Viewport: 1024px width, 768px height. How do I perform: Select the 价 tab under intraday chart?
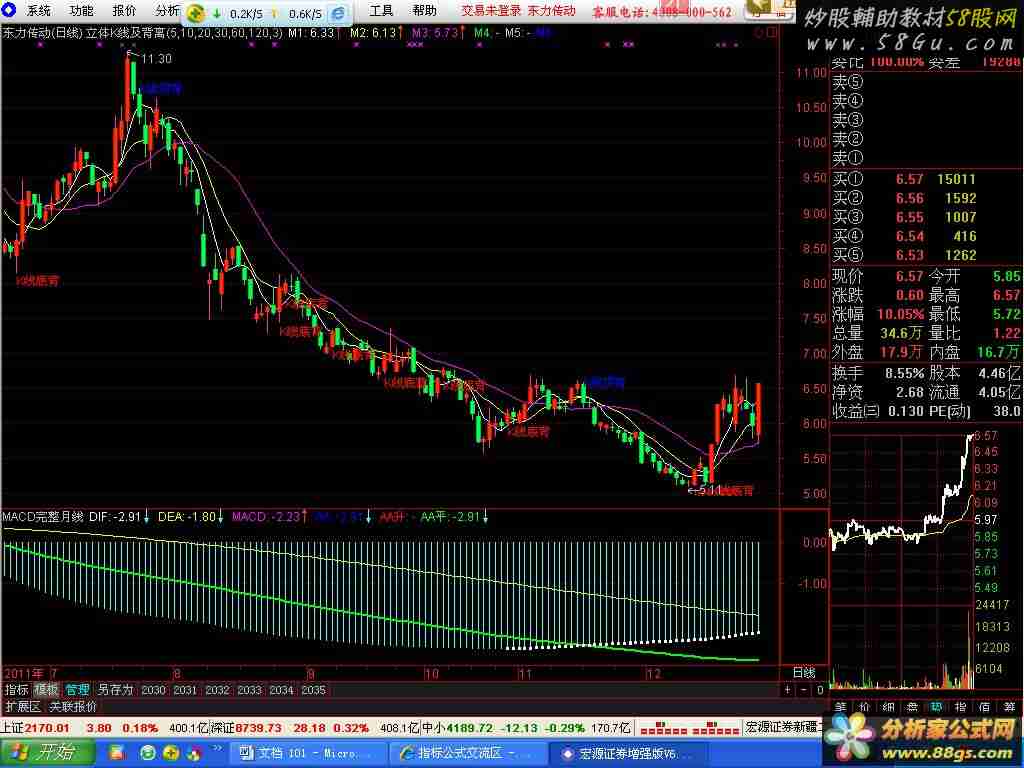click(x=865, y=707)
